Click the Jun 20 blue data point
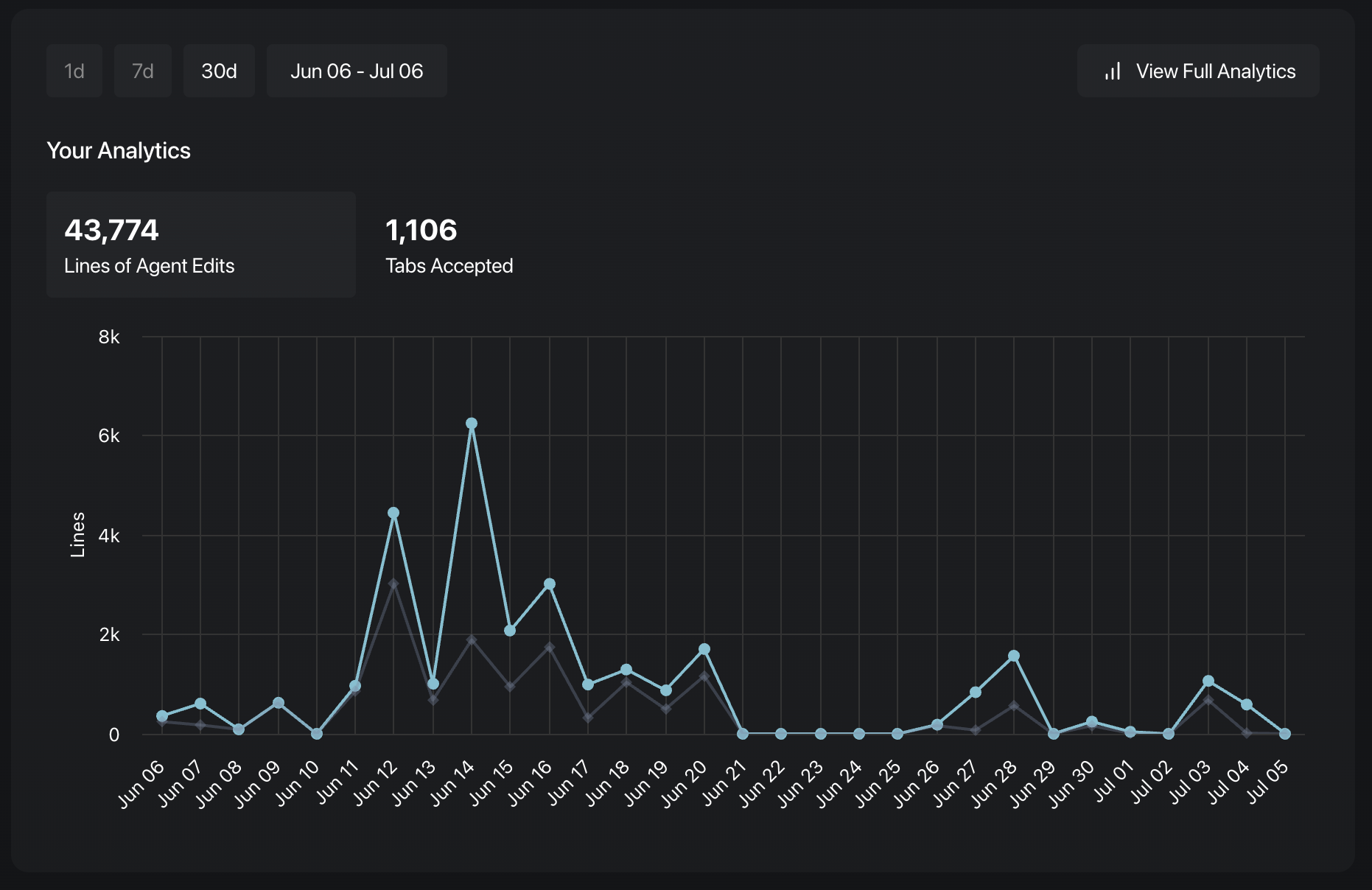1372x890 pixels. pos(704,649)
